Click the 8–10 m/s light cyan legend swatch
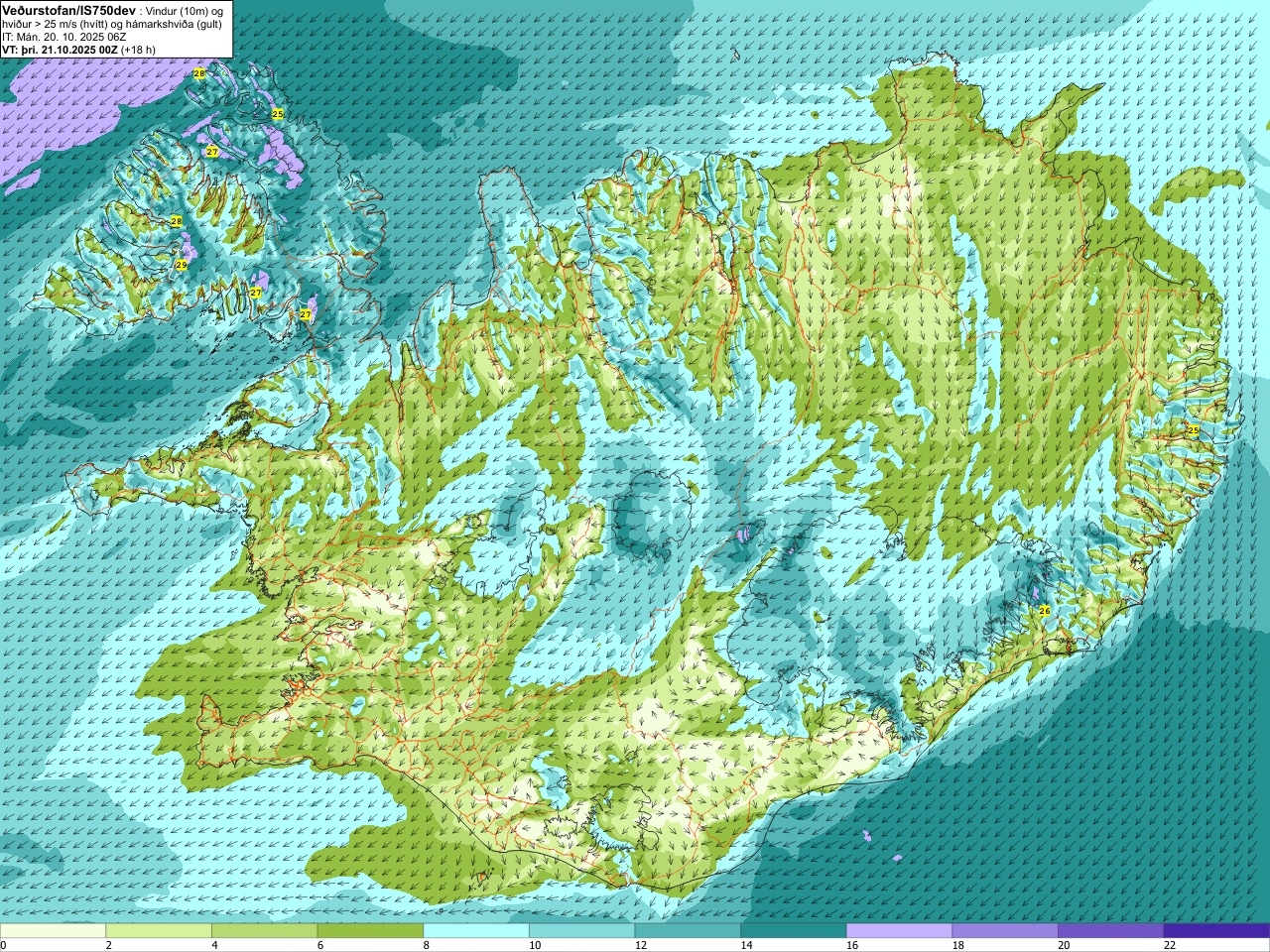This screenshot has width=1270, height=952. [x=476, y=931]
